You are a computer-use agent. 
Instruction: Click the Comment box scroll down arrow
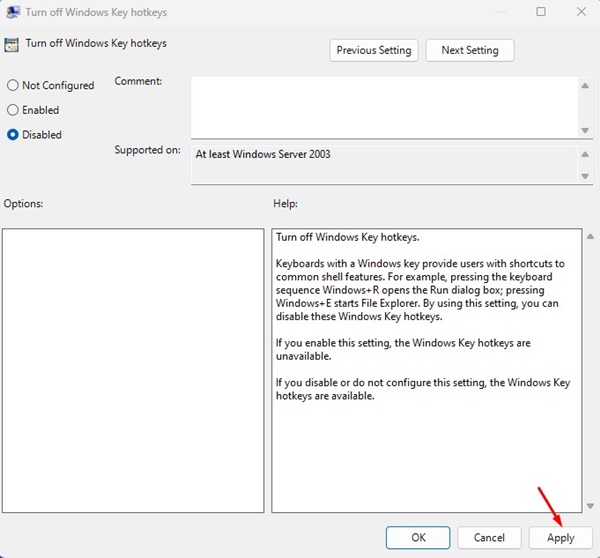click(x=585, y=130)
